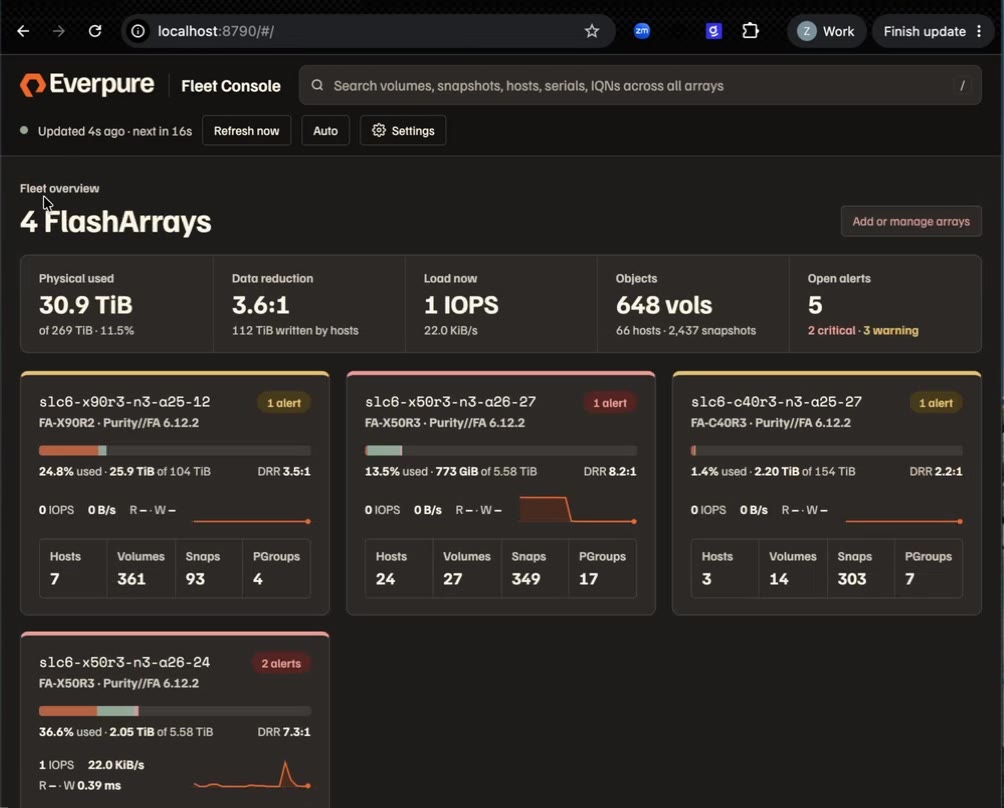This screenshot has height=808, width=1004.
Task: Click Snaps 93 cell
Action: 209,569
